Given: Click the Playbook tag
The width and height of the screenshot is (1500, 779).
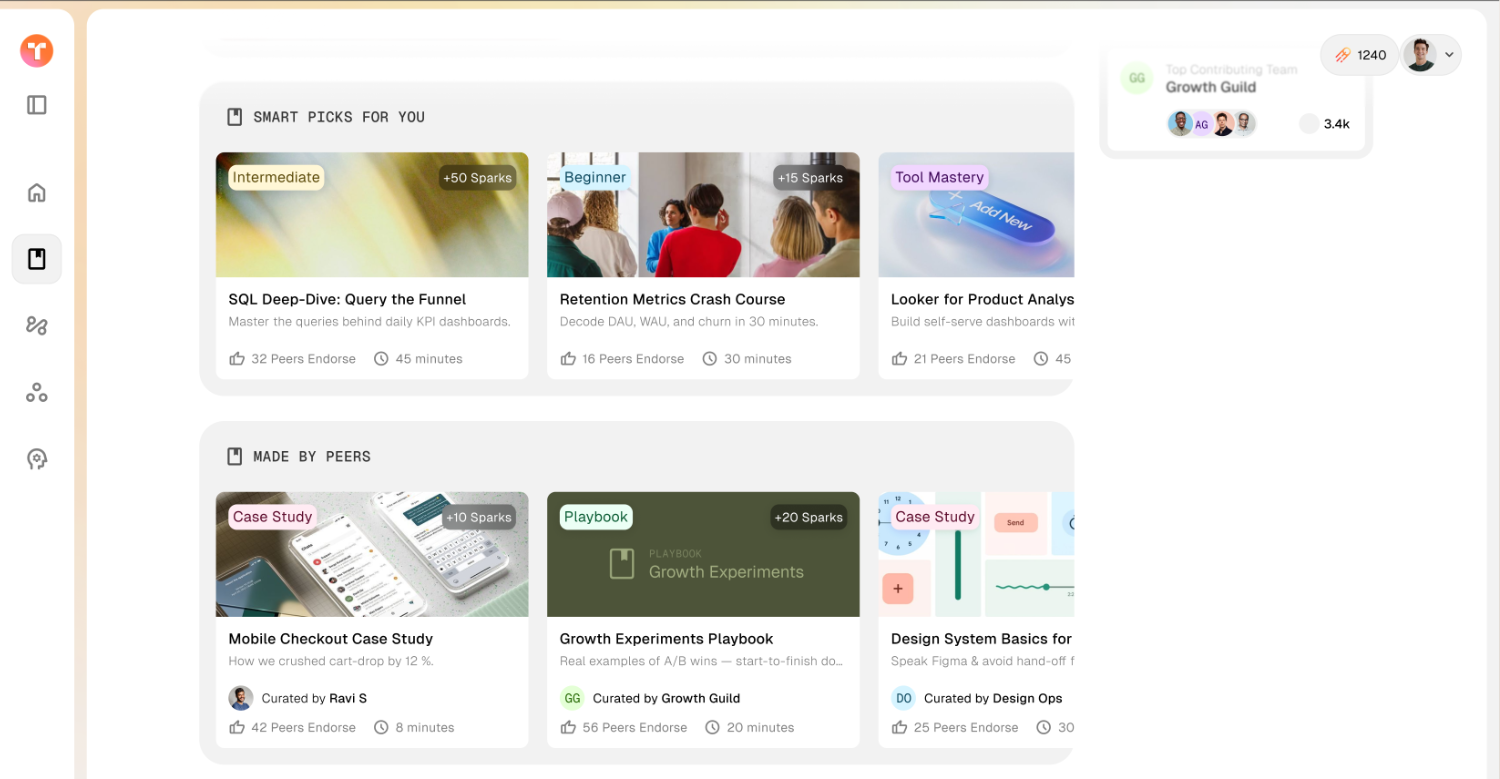Looking at the screenshot, I should (596, 517).
